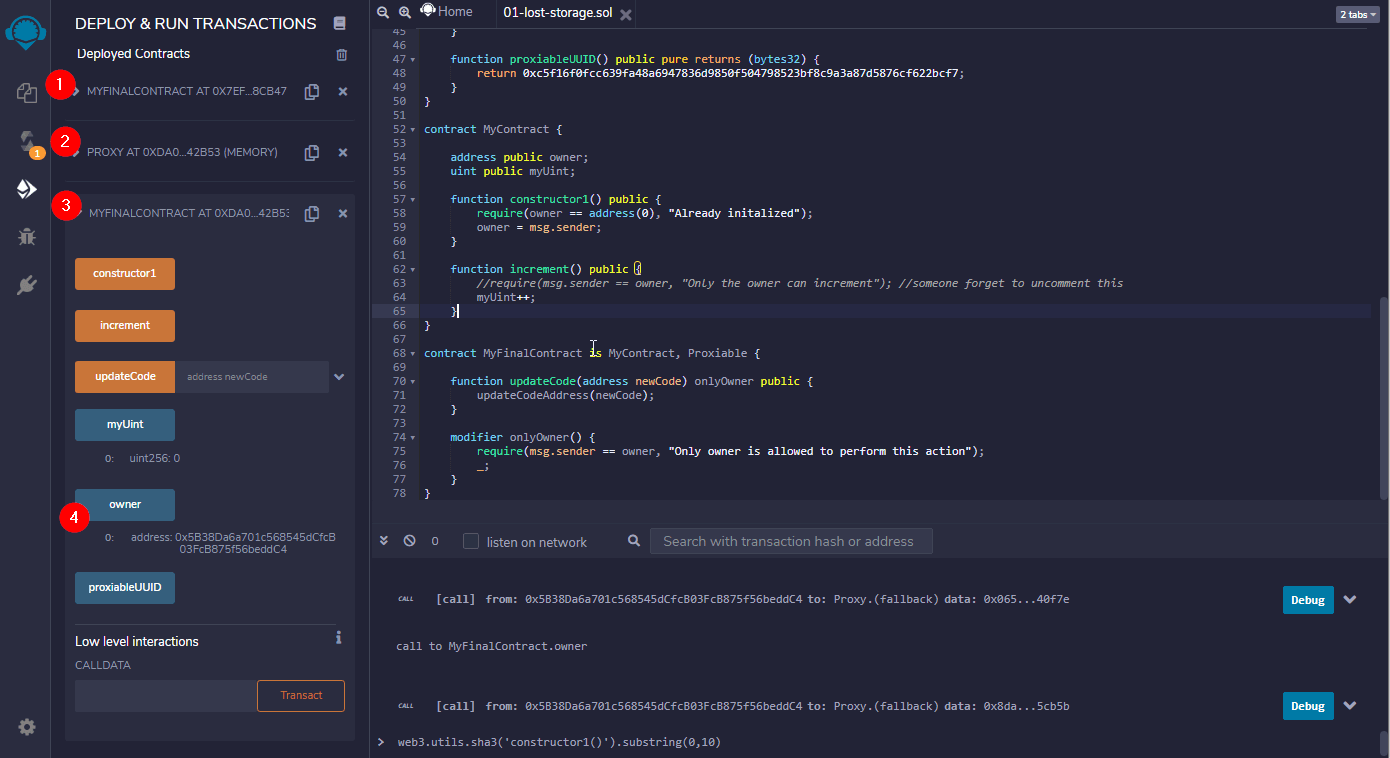Viewport: 1390px width, 758px height.
Task: Clear deployed contracts with trash icon
Action: [342, 55]
